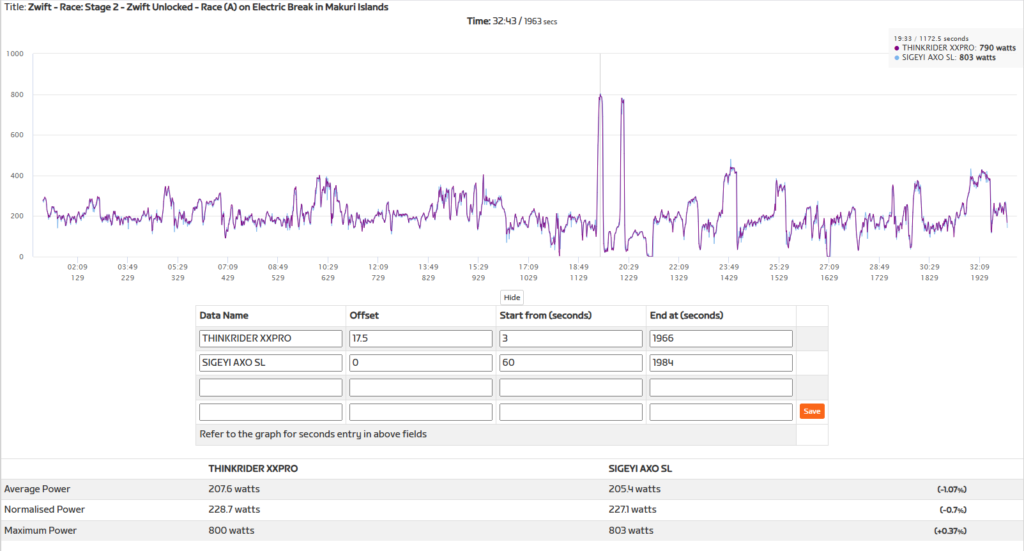
Task: Select the SIGEYI AXO SL data name field
Action: point(270,363)
